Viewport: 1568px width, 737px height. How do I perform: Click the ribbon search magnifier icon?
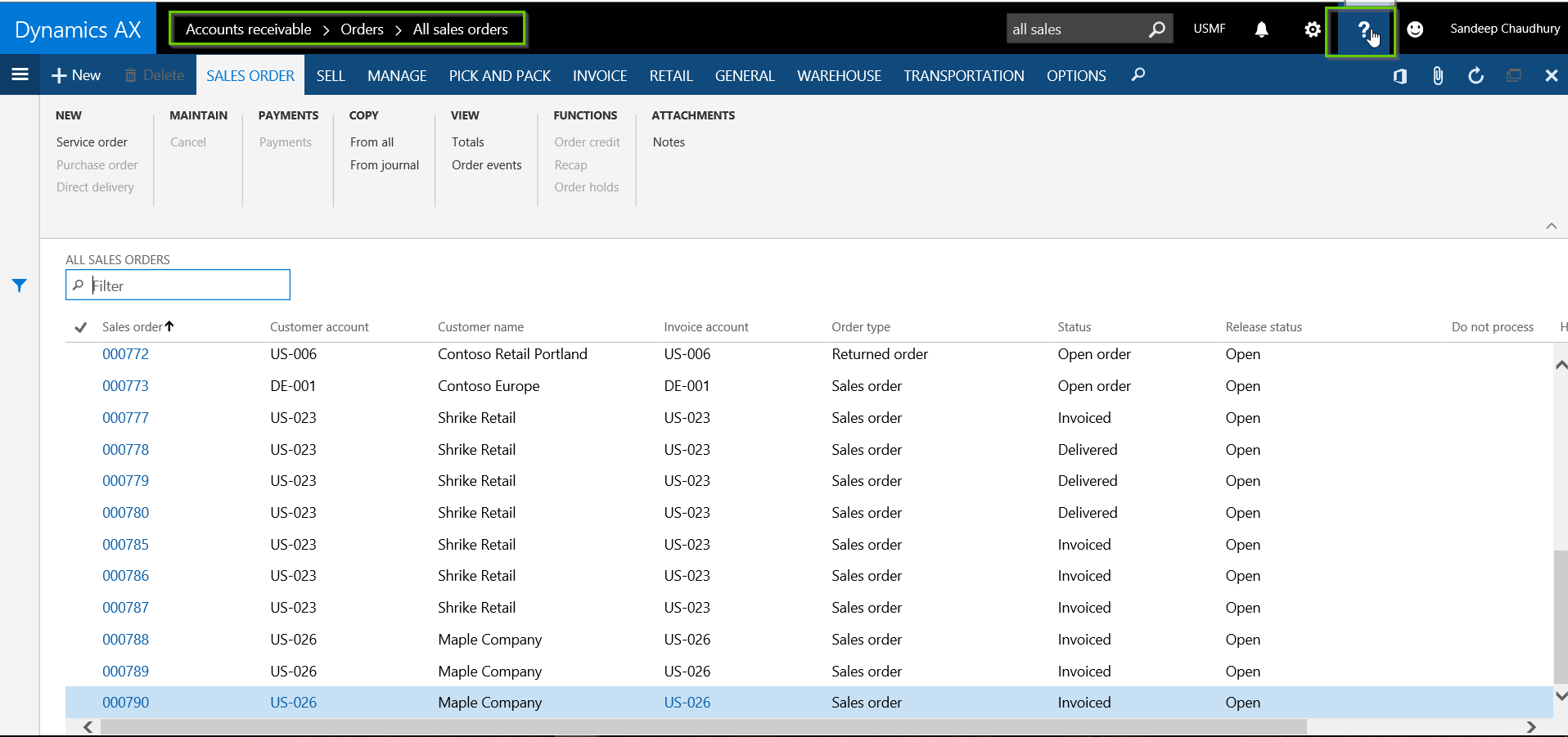tap(1138, 75)
